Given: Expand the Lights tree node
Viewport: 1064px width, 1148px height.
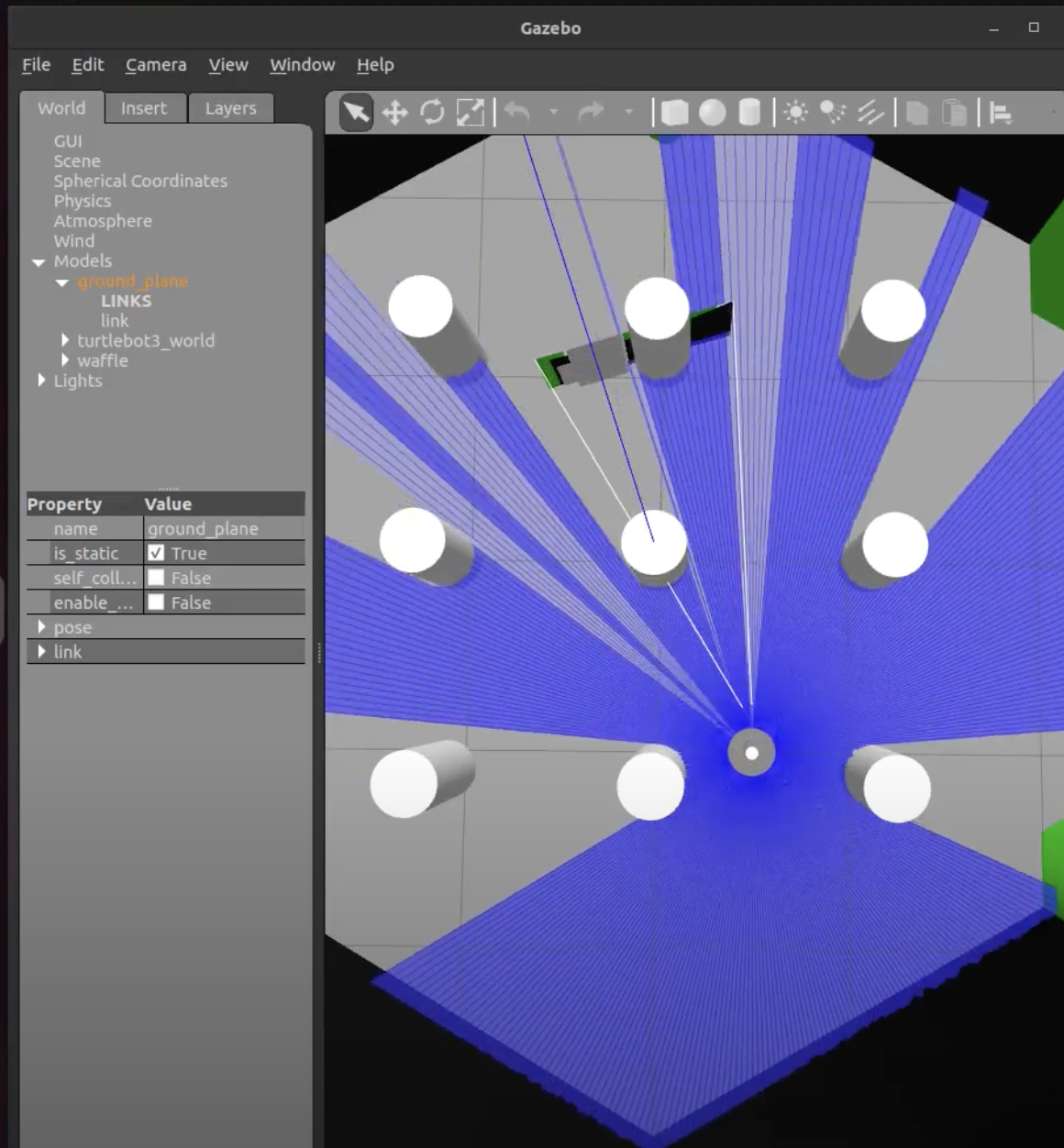Looking at the screenshot, I should click(41, 380).
